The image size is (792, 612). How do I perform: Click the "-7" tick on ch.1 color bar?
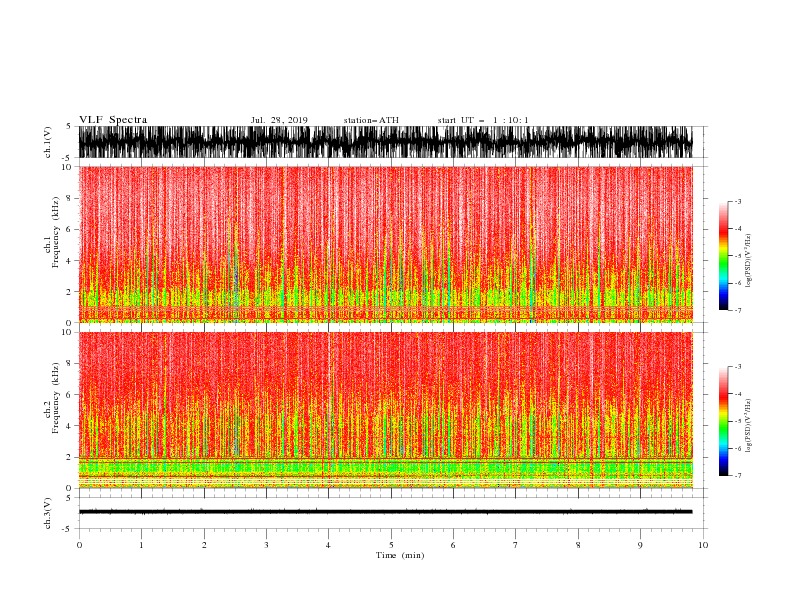pyautogui.click(x=737, y=310)
